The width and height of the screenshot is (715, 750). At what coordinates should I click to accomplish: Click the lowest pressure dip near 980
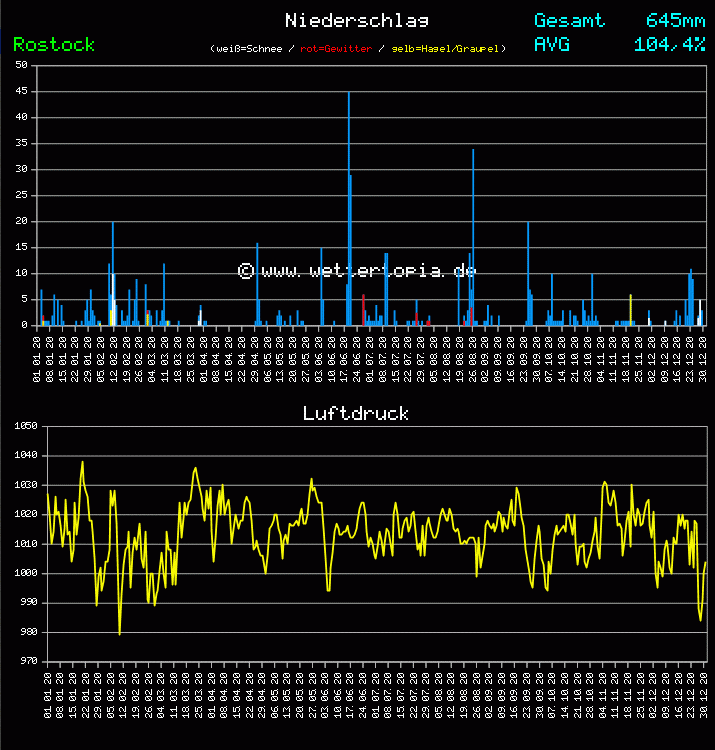coord(120,632)
